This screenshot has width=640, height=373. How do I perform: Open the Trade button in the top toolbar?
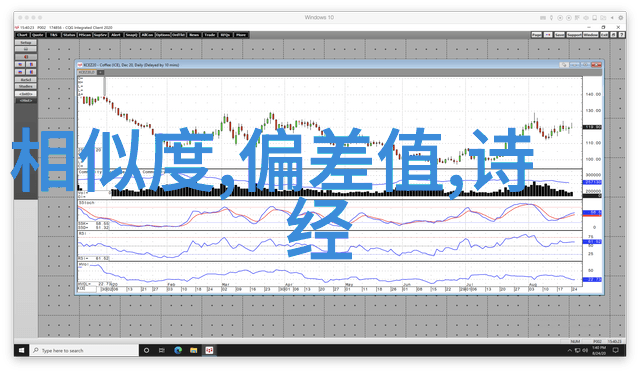coord(210,35)
